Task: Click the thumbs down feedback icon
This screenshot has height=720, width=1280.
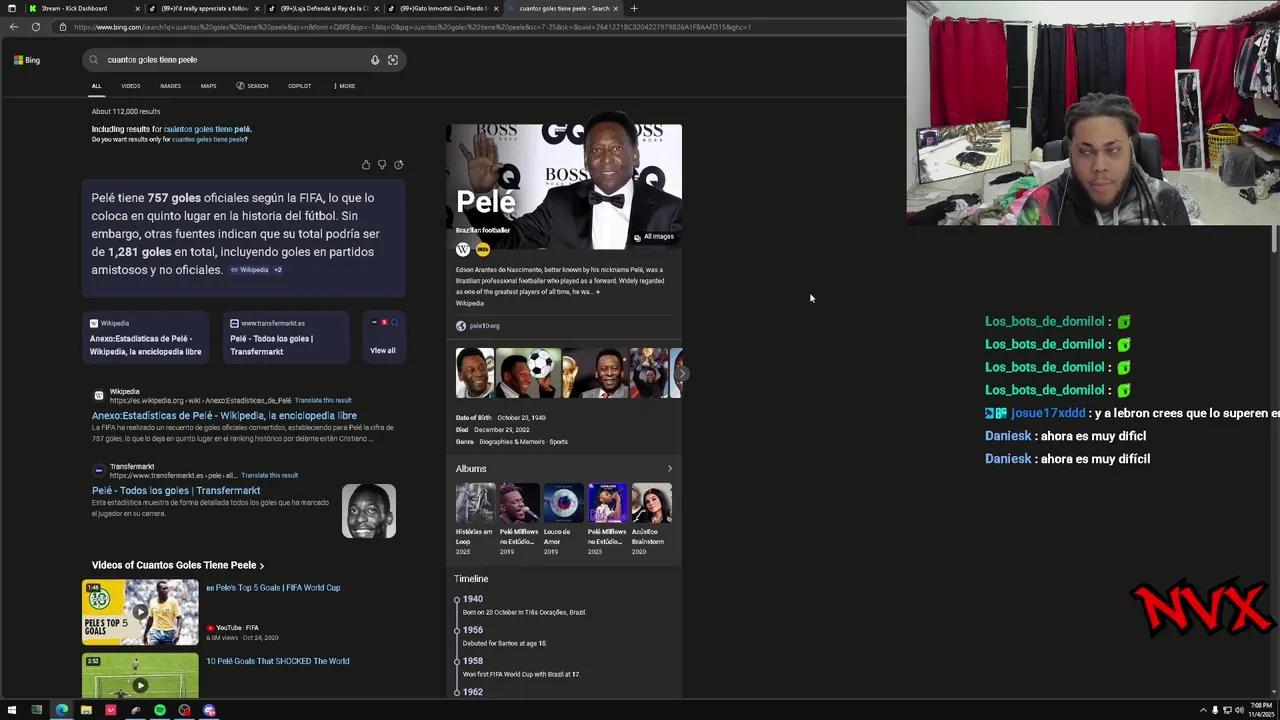Action: point(382,165)
